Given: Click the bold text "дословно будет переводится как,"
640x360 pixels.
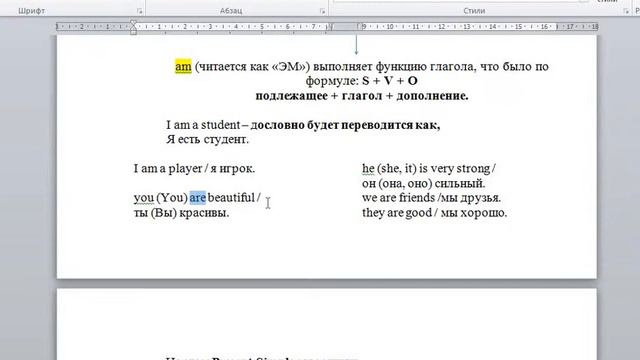Looking at the screenshot, I should click(345, 125).
